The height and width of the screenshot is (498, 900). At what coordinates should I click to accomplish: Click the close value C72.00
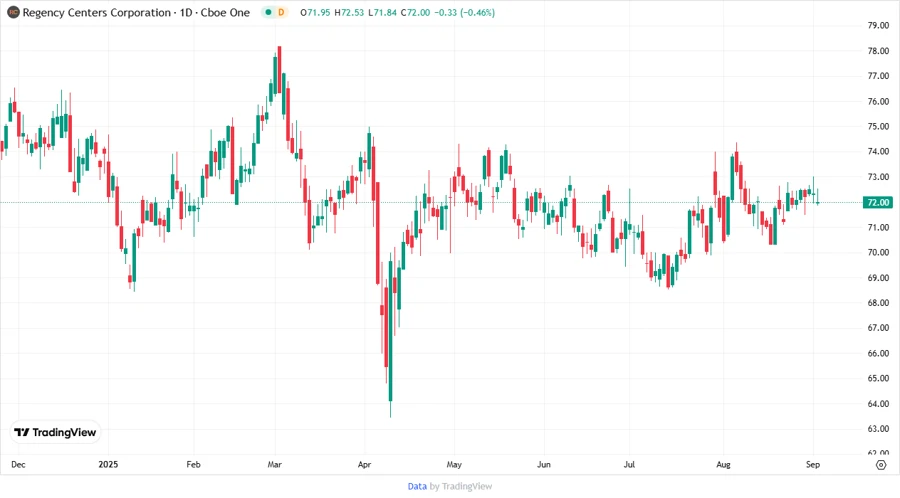click(x=415, y=13)
